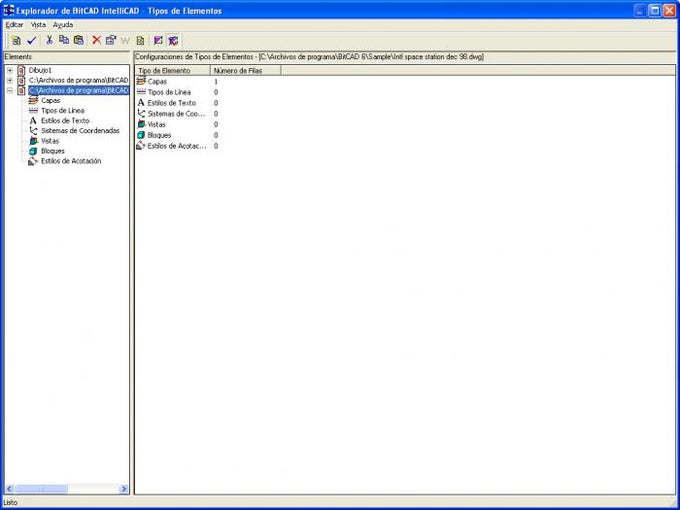Click the grayed W toolbar icon
680x510 pixels.
pos(125,41)
